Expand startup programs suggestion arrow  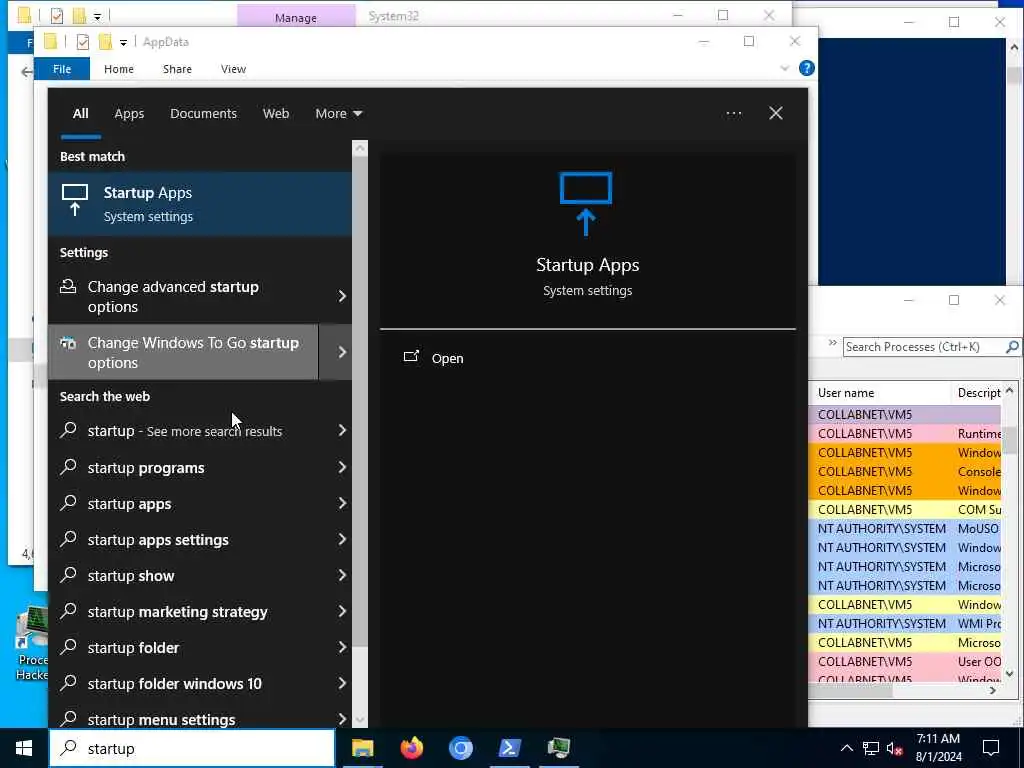tap(342, 468)
